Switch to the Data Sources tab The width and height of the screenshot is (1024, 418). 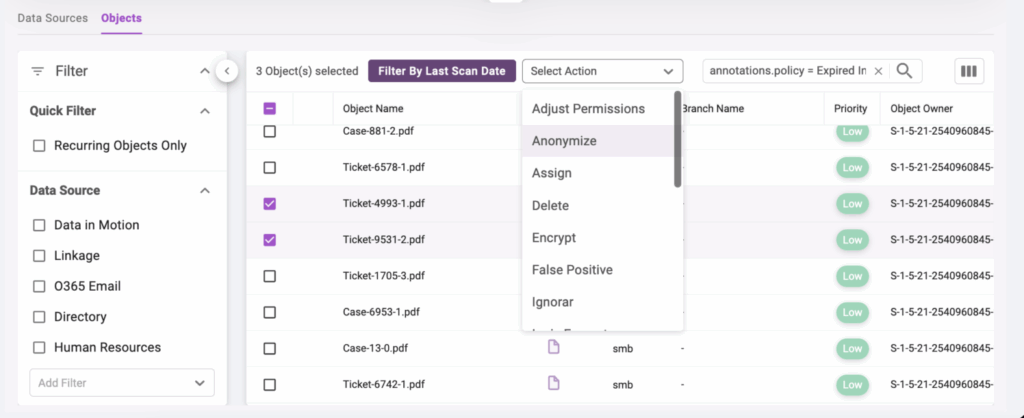pyautogui.click(x=53, y=18)
